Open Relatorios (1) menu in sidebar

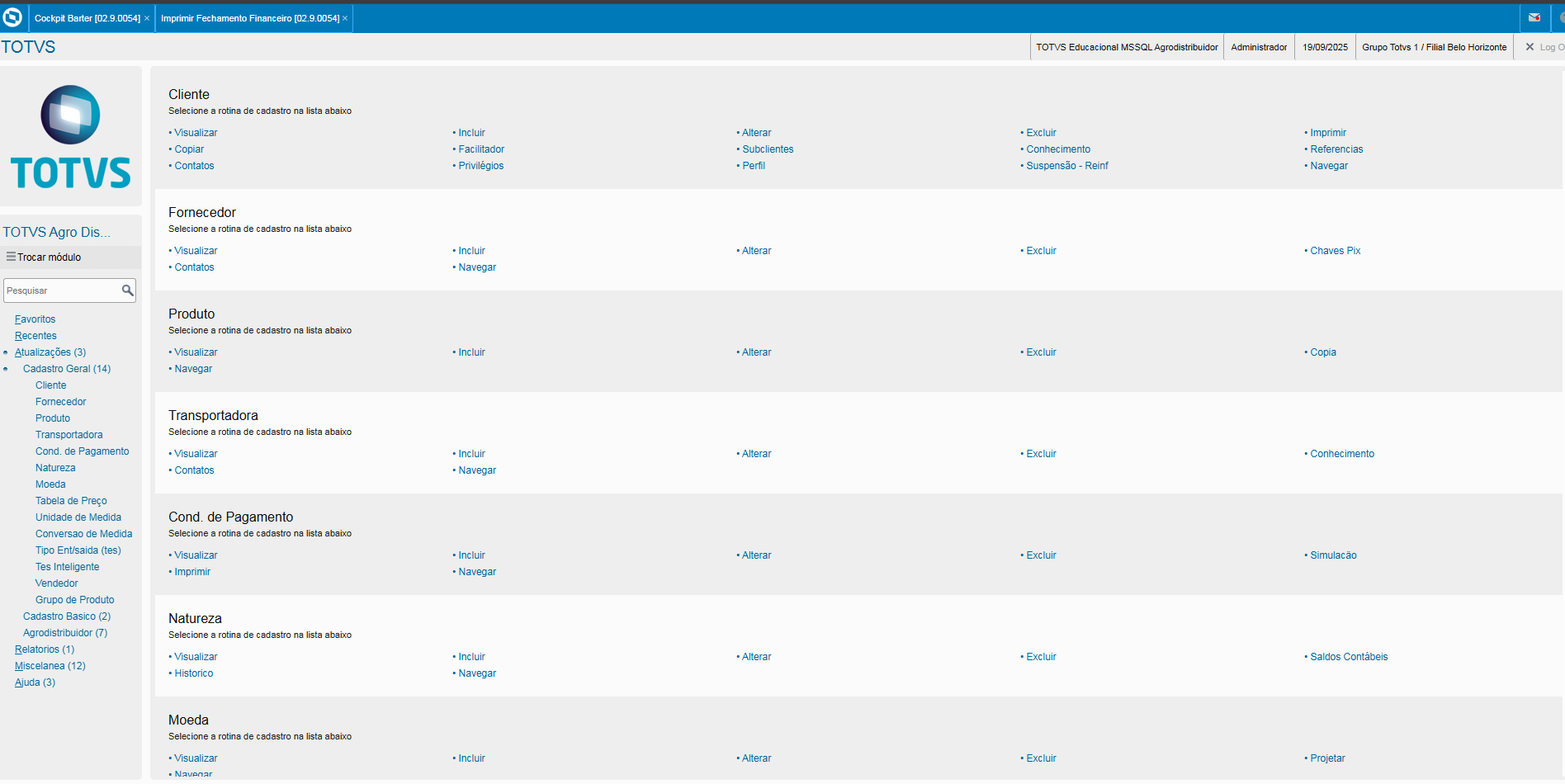tap(44, 649)
